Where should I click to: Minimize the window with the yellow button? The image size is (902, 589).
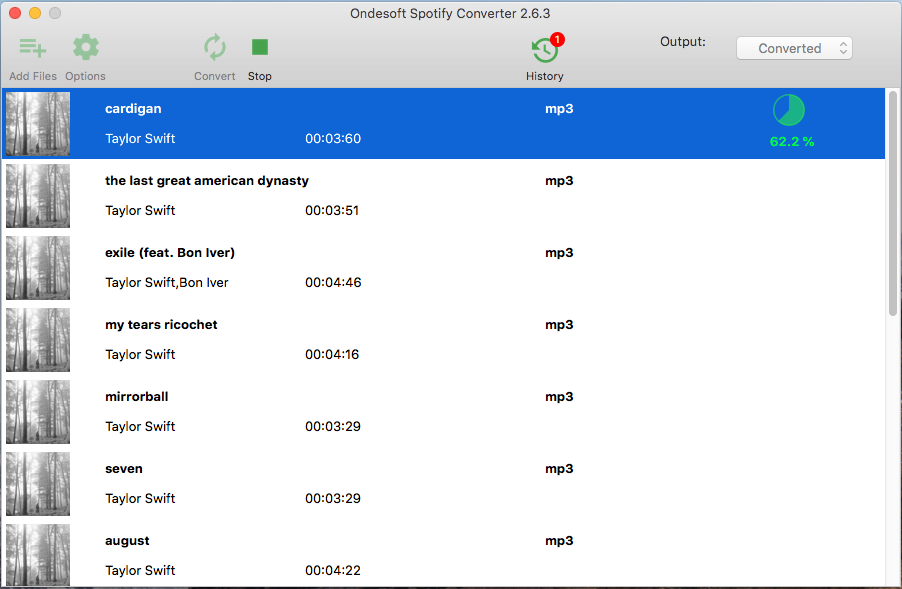35,13
